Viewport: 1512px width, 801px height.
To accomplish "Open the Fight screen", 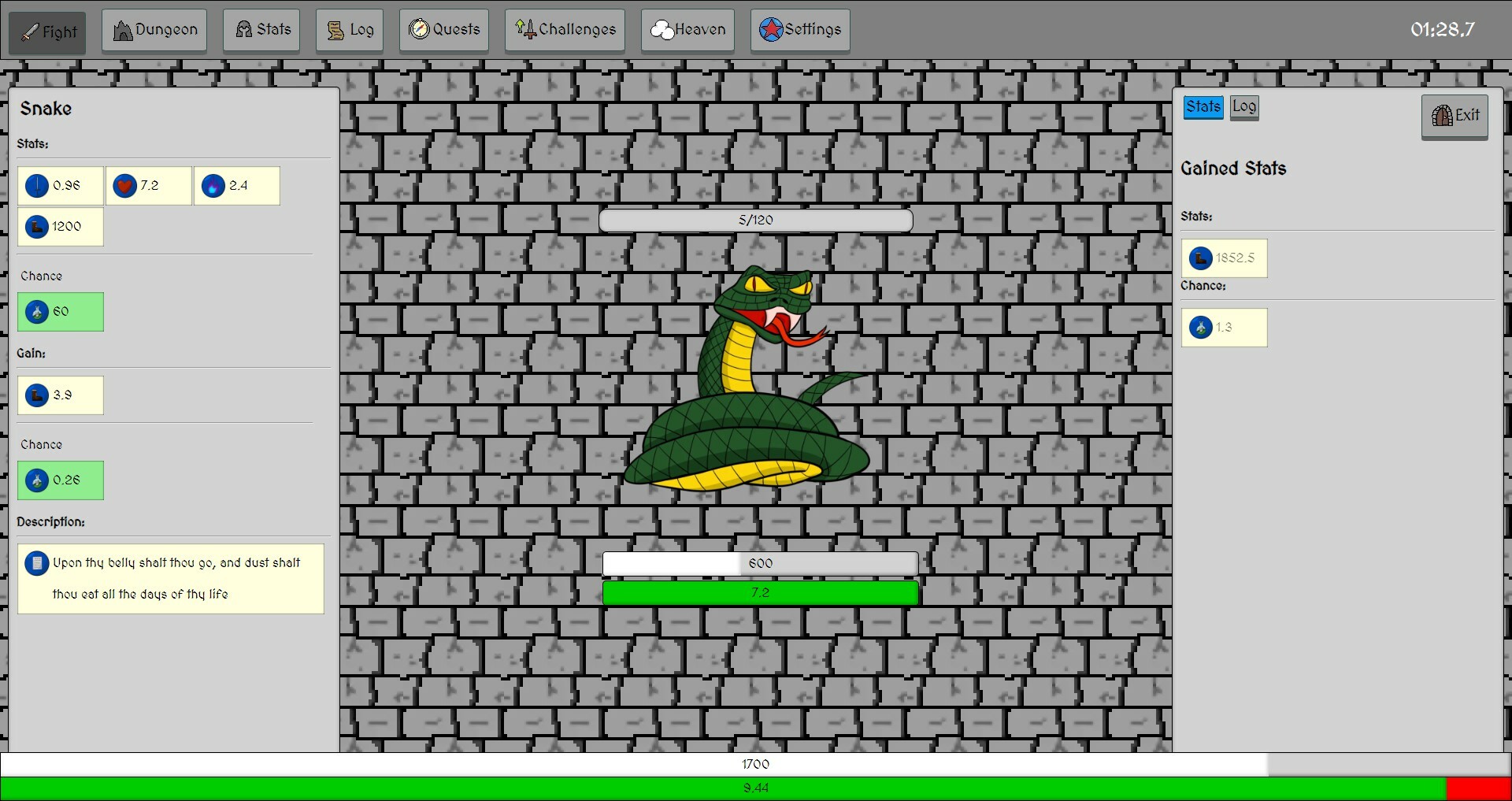I will pyautogui.click(x=46, y=32).
